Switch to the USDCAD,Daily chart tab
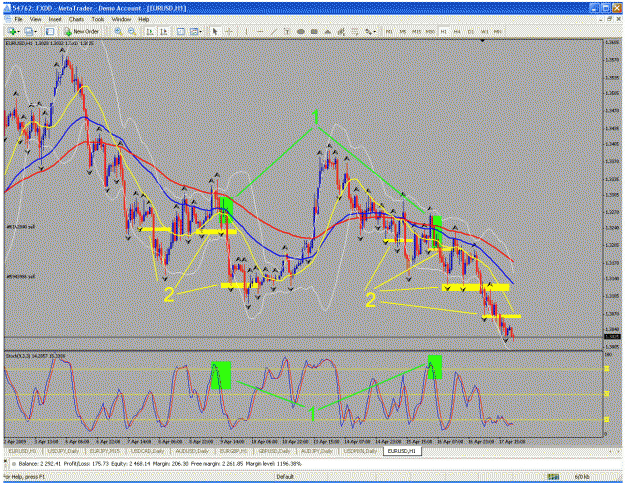Image resolution: width=625 pixels, height=483 pixels. pos(147,451)
